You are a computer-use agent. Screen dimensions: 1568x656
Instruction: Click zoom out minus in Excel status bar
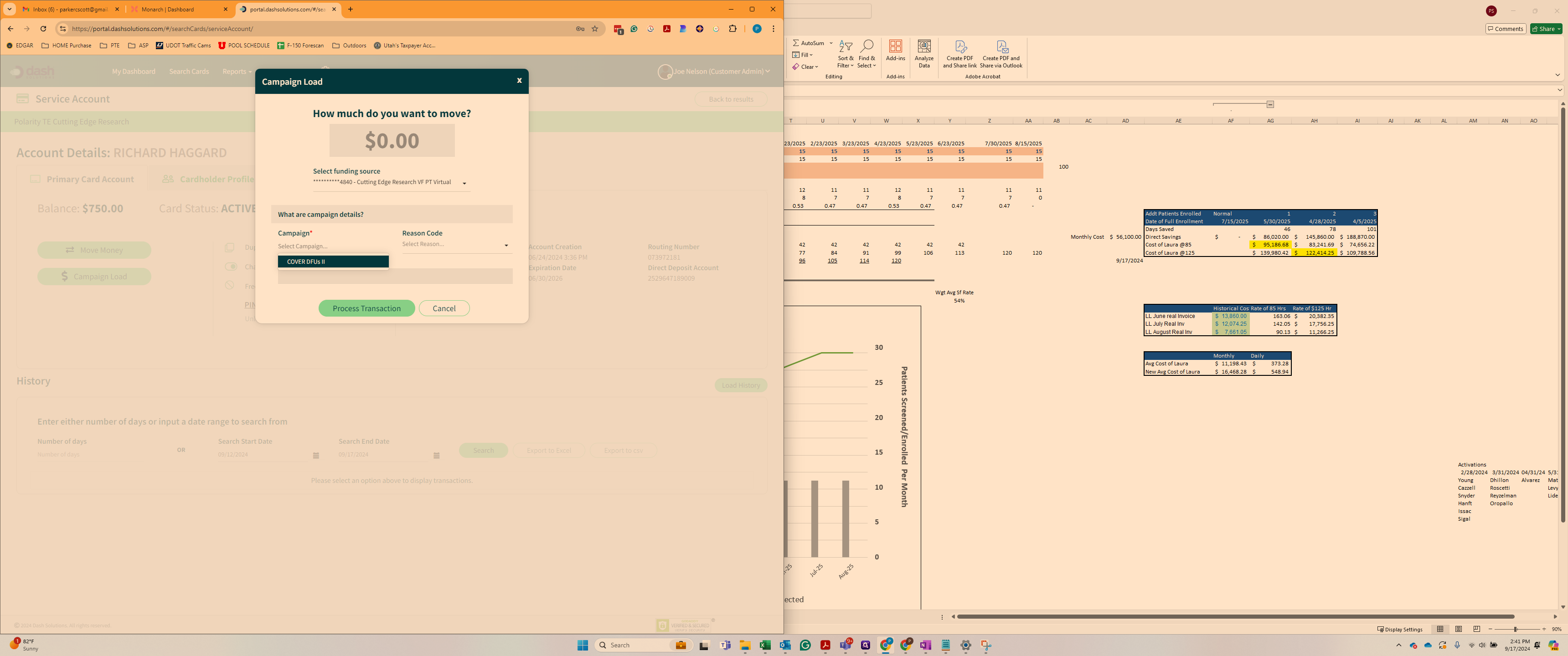1490,629
